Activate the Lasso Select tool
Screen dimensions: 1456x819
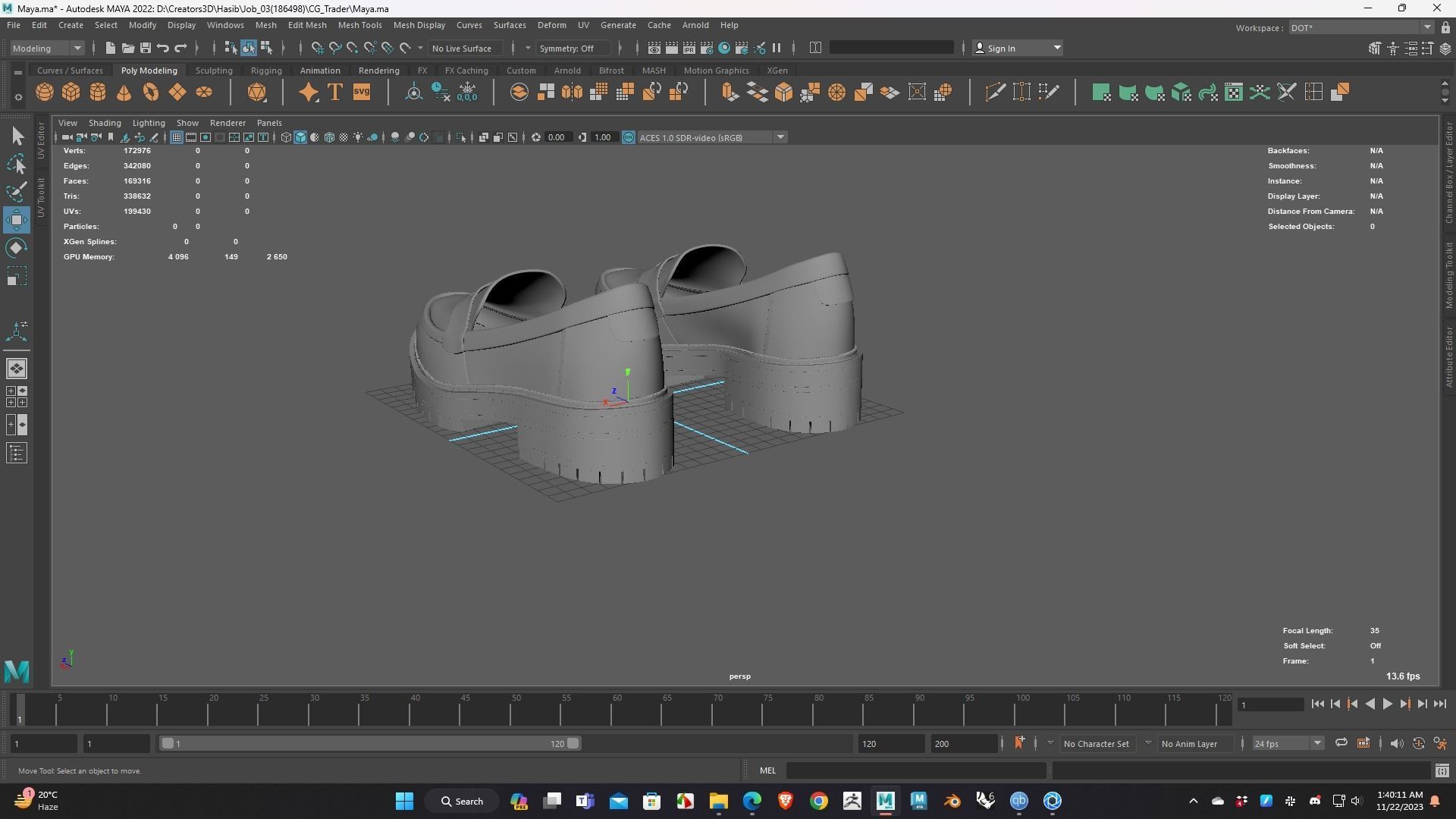pyautogui.click(x=17, y=164)
